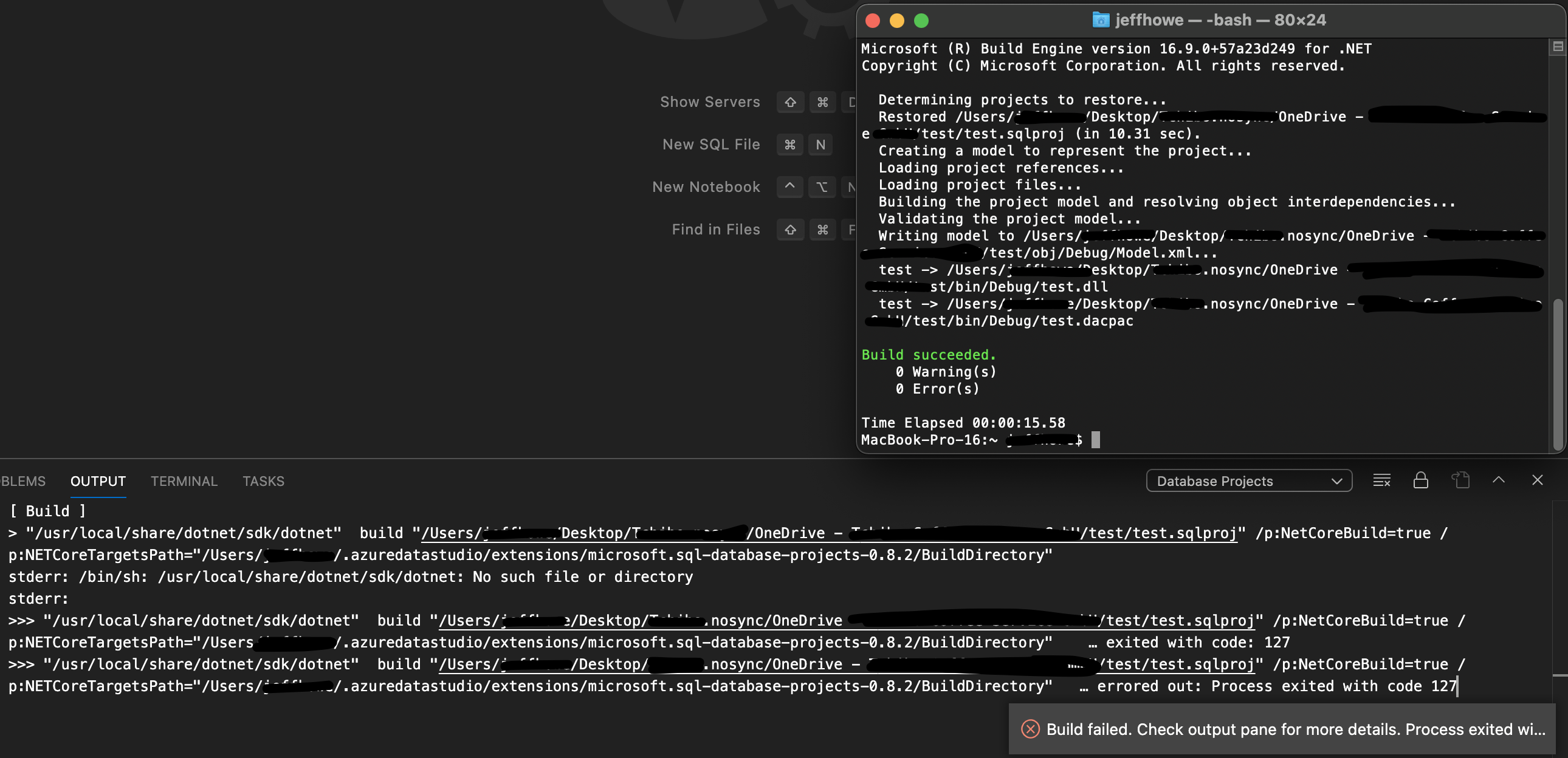The width and height of the screenshot is (1568, 758).
Task: Click the Build failed notification message
Action: point(1295,729)
